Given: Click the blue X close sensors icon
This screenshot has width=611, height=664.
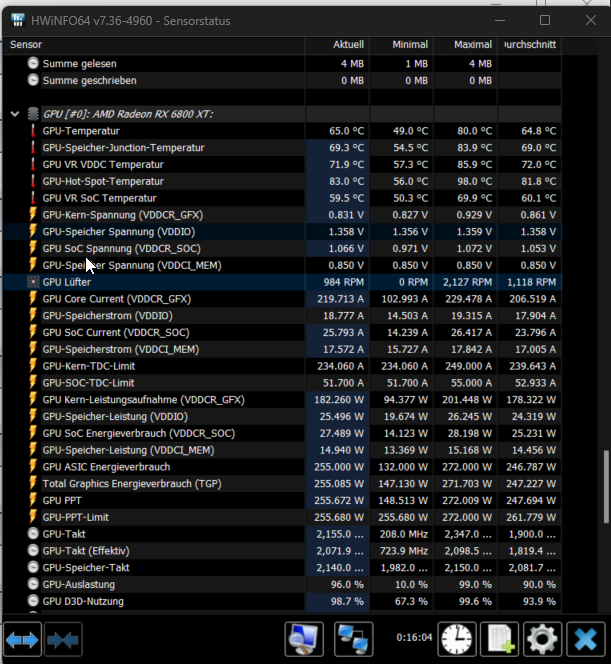Looking at the screenshot, I should 586,639.
